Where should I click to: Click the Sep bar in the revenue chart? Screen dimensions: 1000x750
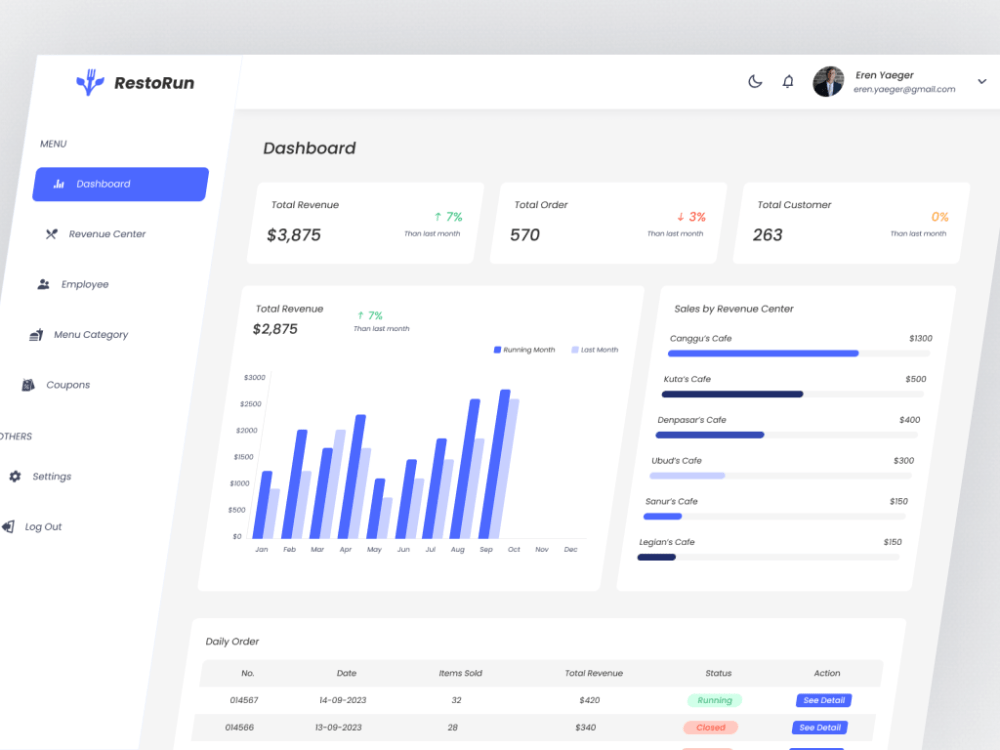(x=494, y=464)
